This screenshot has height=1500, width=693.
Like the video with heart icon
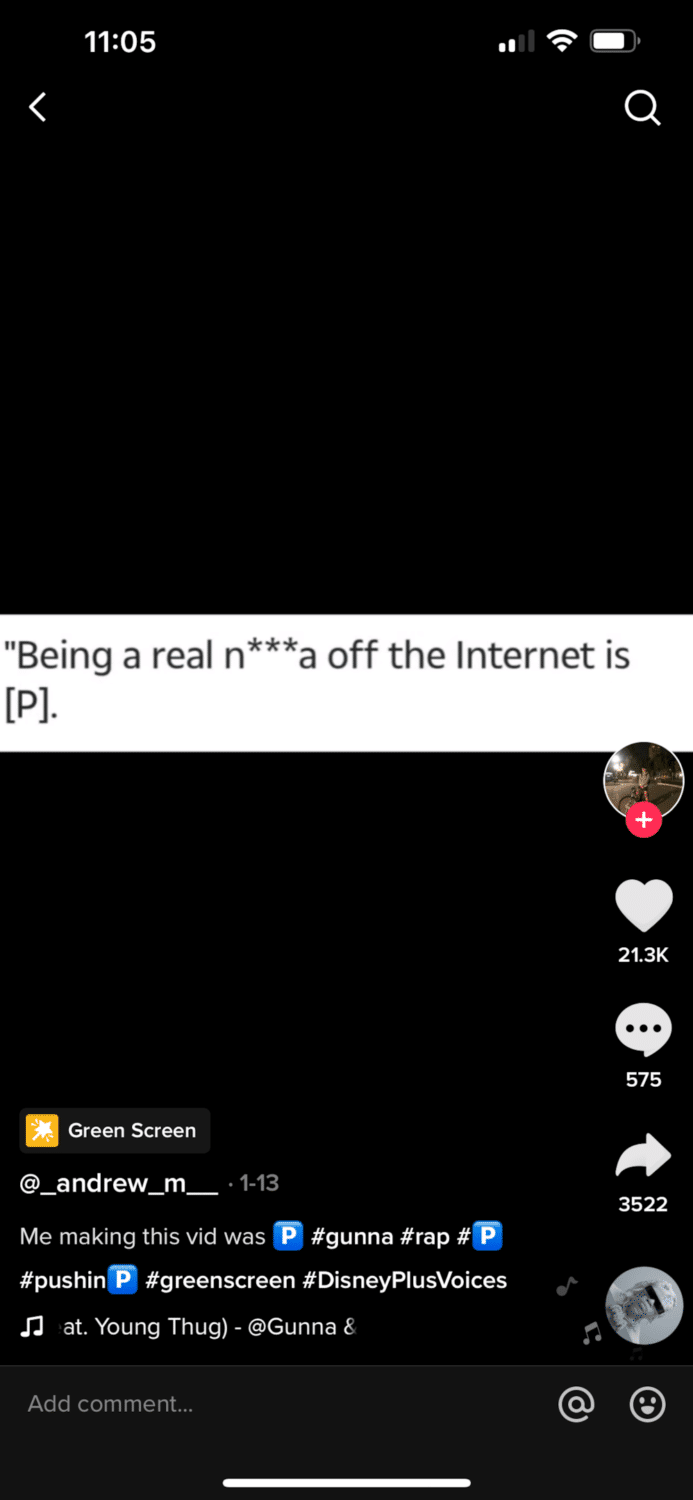(643, 906)
